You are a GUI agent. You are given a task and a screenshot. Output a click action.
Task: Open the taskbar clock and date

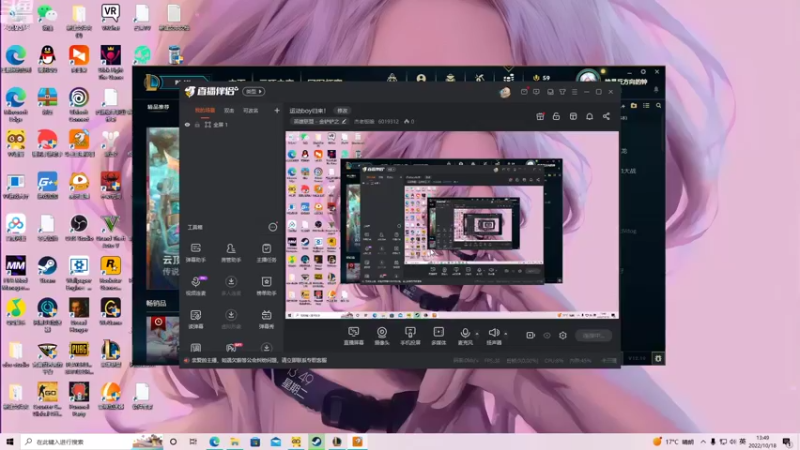[x=762, y=441]
